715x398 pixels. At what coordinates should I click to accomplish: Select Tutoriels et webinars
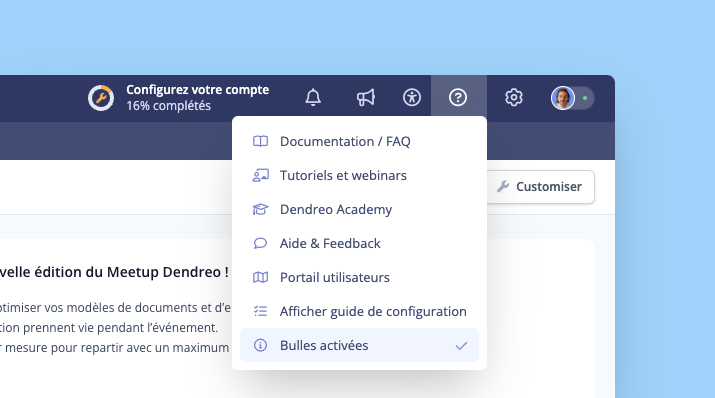(359, 176)
